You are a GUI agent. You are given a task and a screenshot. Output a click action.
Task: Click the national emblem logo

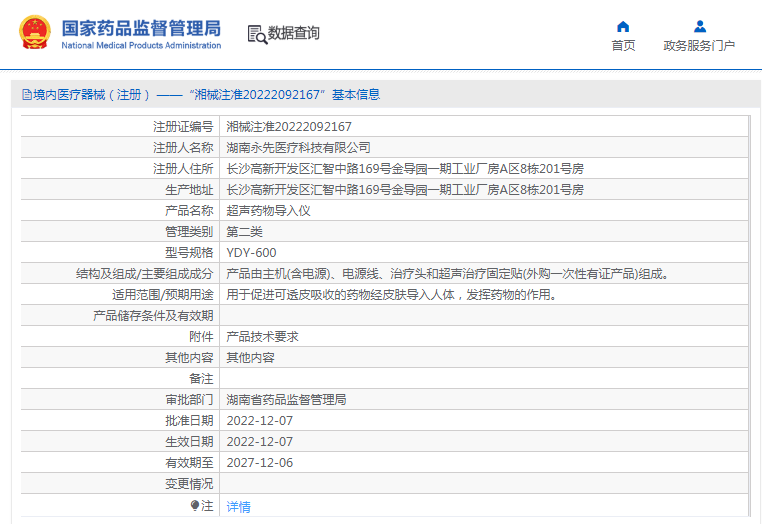35,33
